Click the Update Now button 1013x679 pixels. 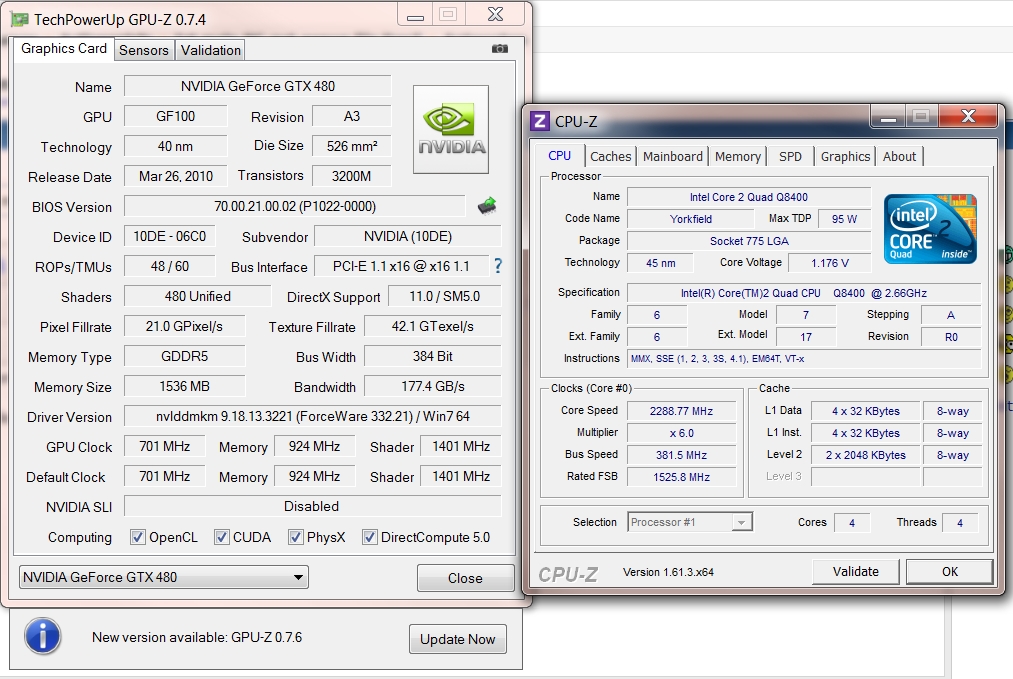(x=457, y=639)
